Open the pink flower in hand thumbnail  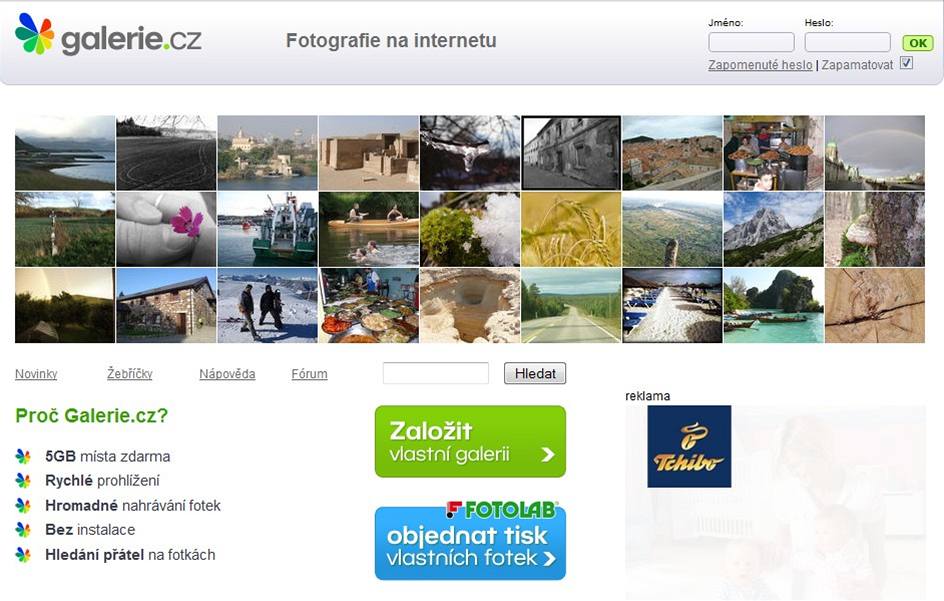[166, 229]
